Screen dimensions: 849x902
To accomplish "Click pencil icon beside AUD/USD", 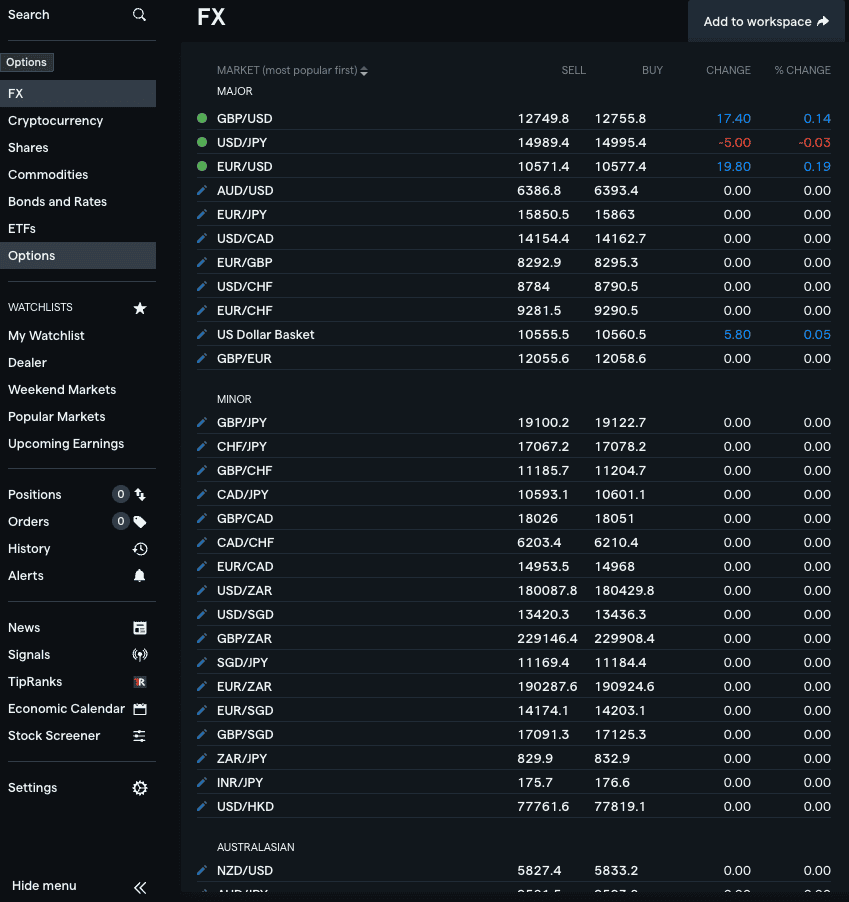I will click(202, 190).
